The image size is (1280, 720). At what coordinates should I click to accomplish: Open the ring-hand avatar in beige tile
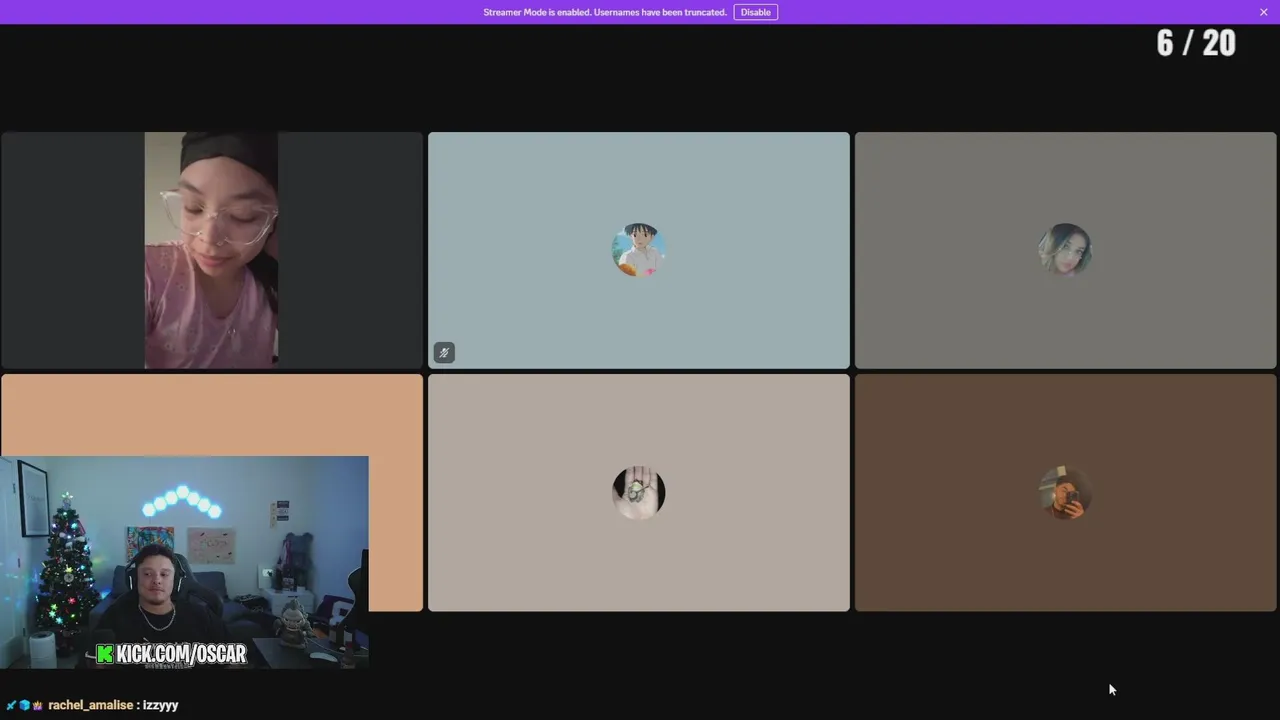tap(639, 492)
